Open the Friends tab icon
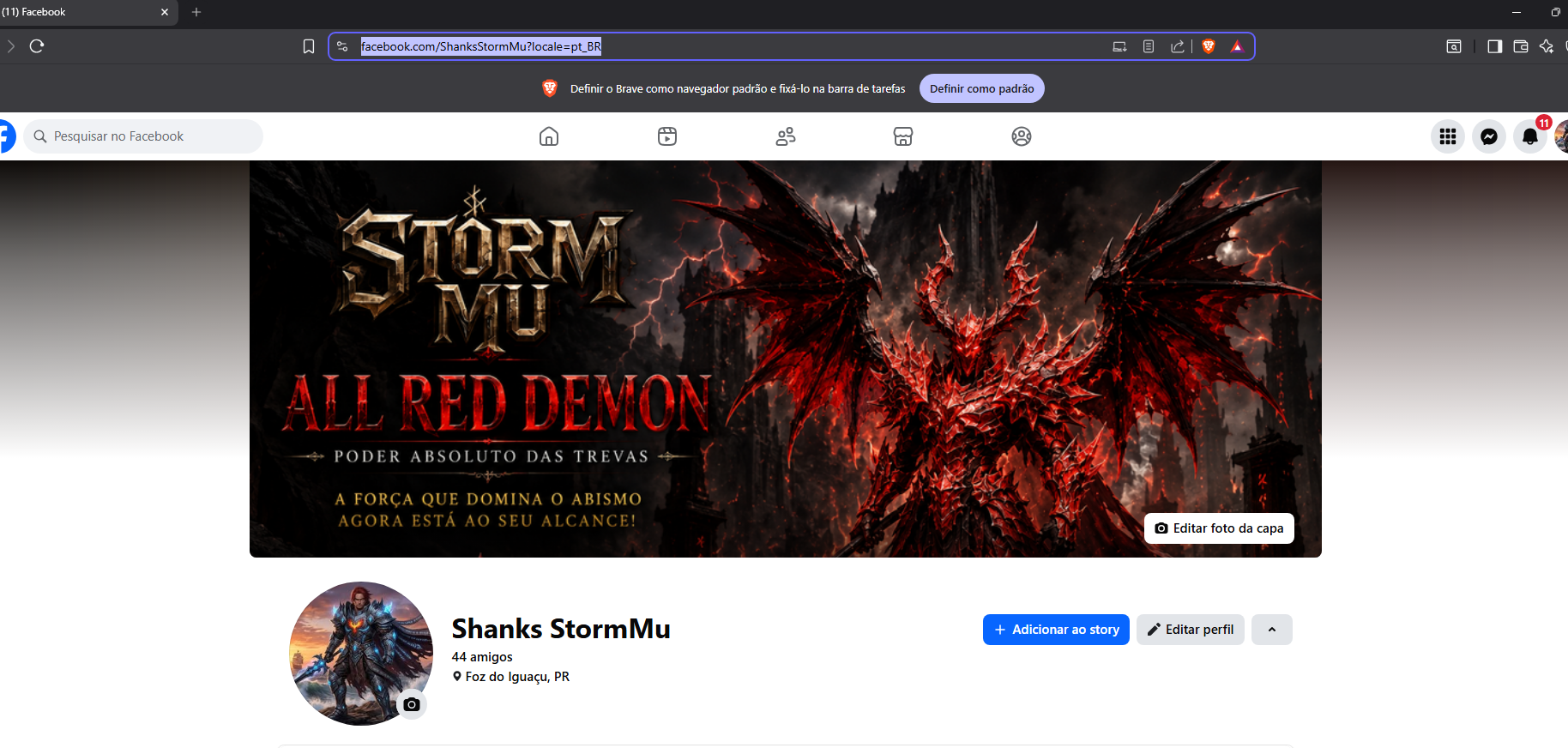The height and width of the screenshot is (748, 1568). 786,136
